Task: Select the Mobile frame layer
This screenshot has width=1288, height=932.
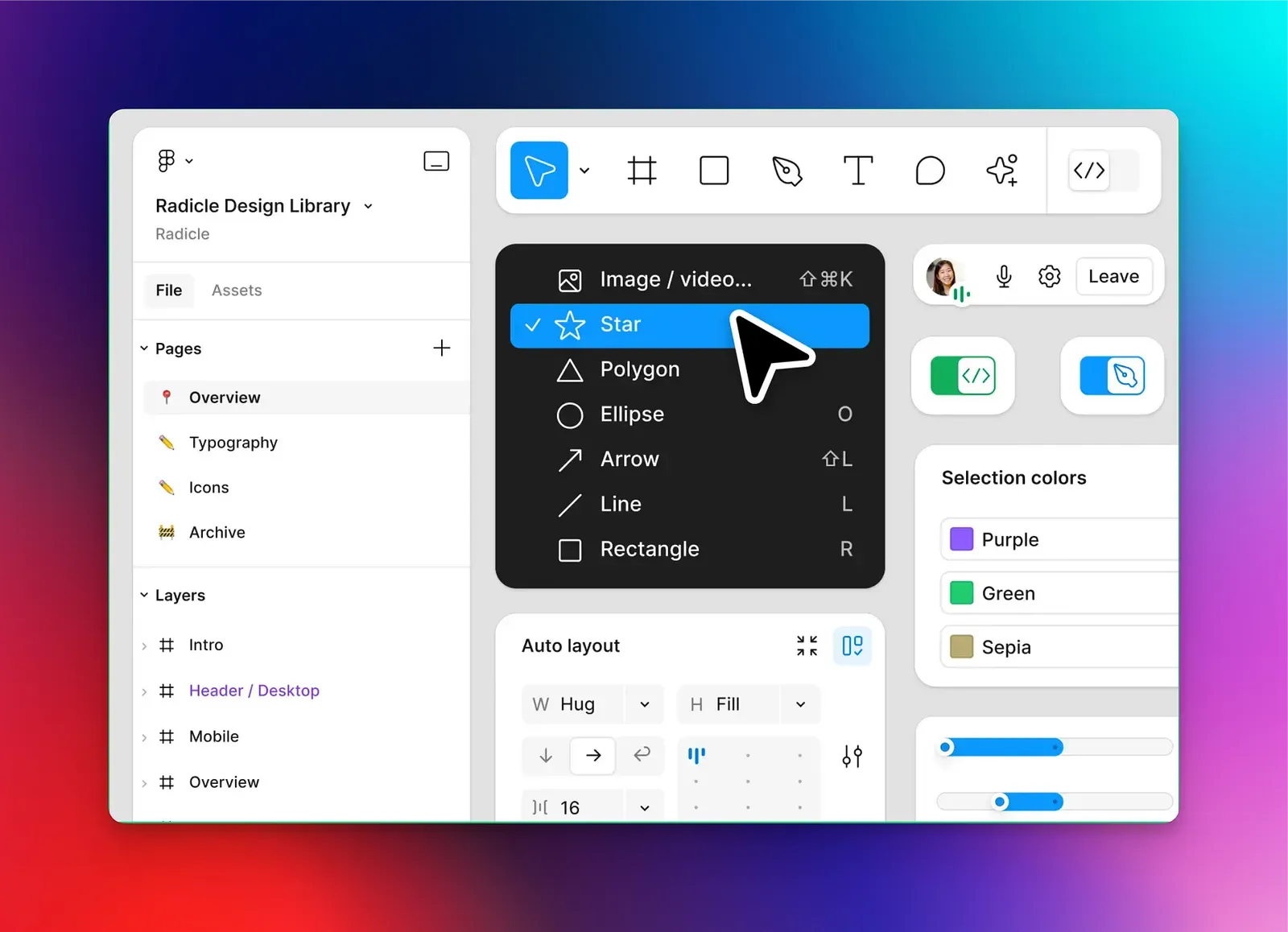Action: [213, 736]
